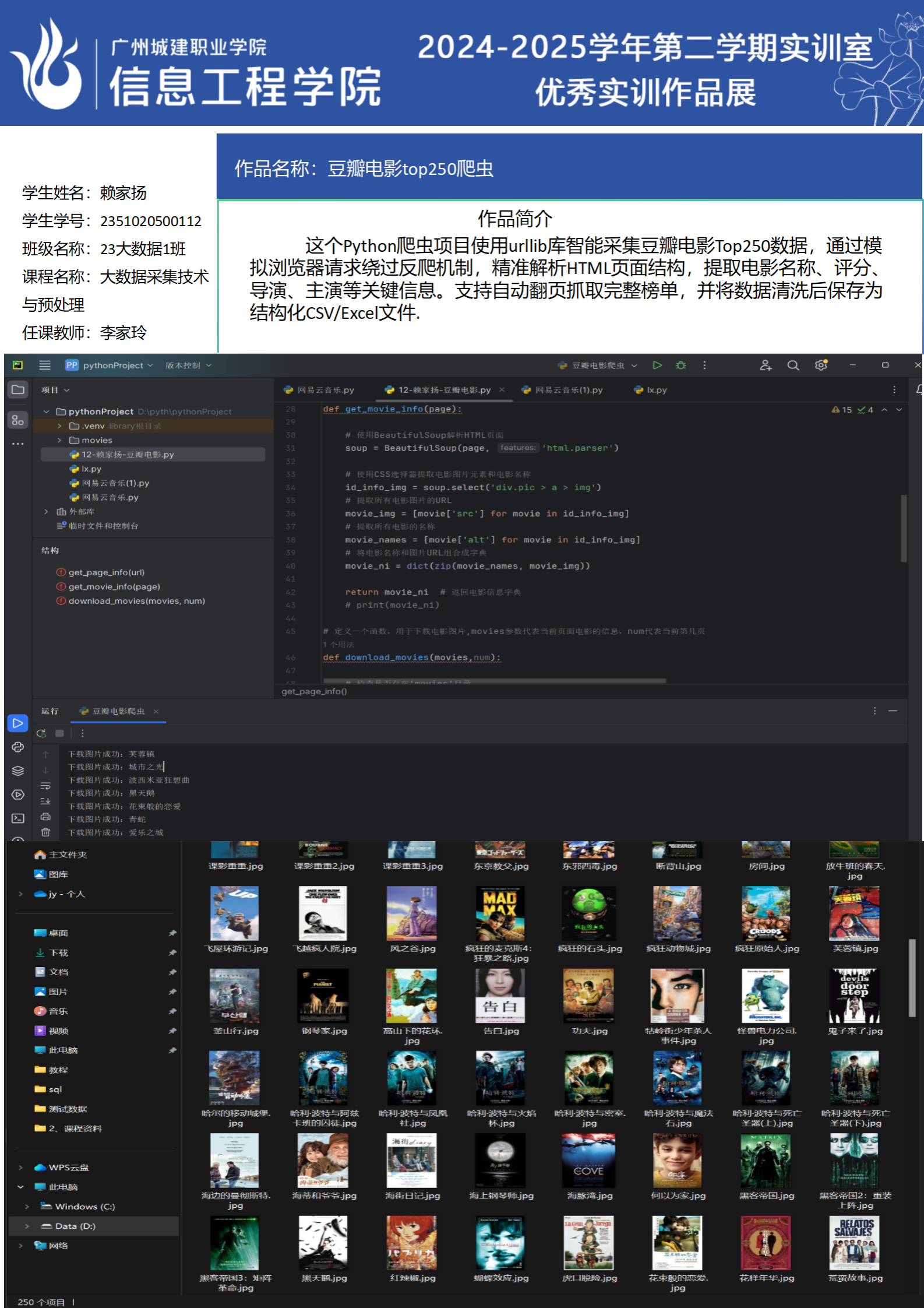
Task: Open the Terminal tool window icon
Action: pyautogui.click(x=18, y=818)
